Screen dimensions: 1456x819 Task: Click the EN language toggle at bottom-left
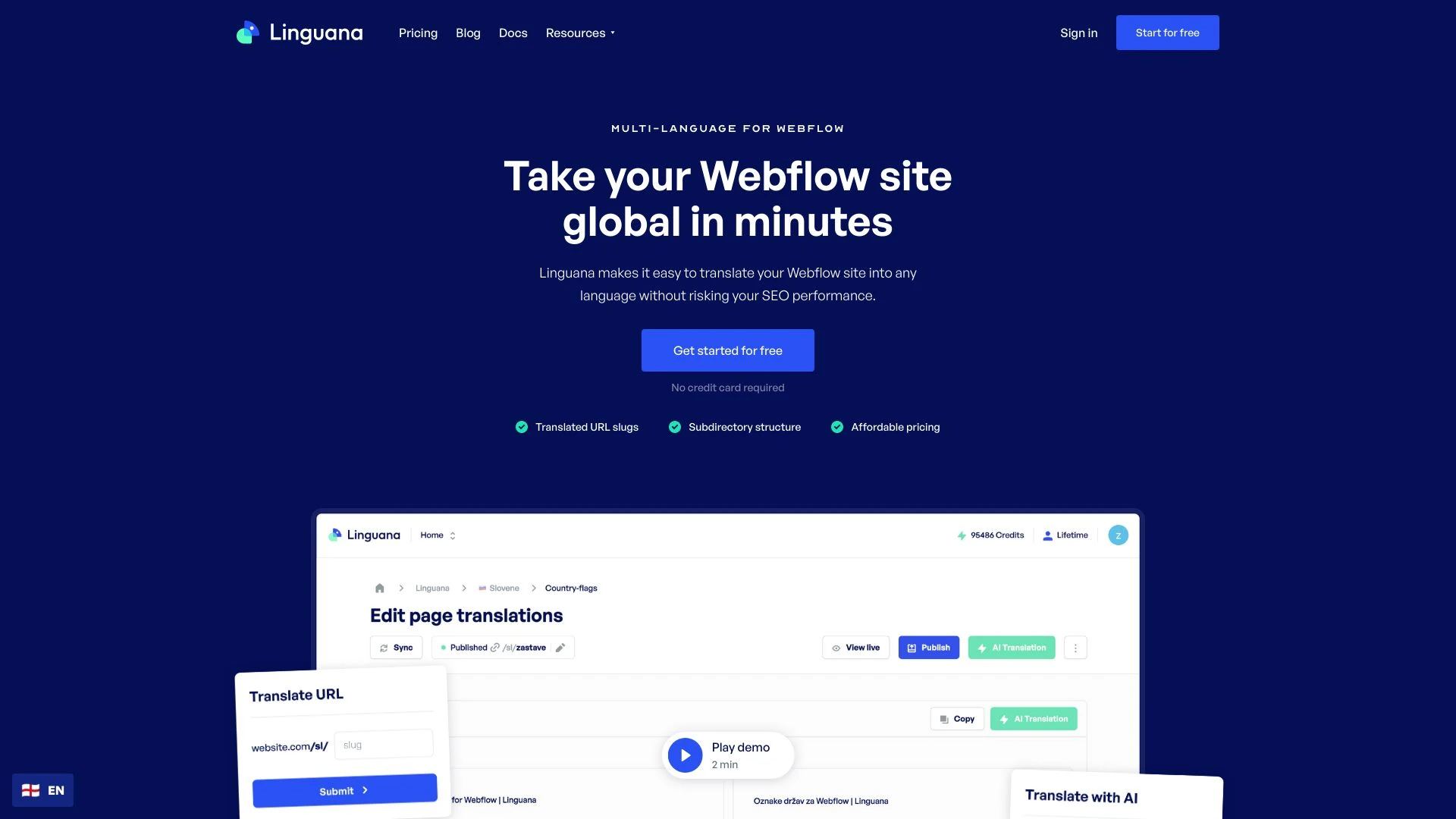tap(42, 790)
